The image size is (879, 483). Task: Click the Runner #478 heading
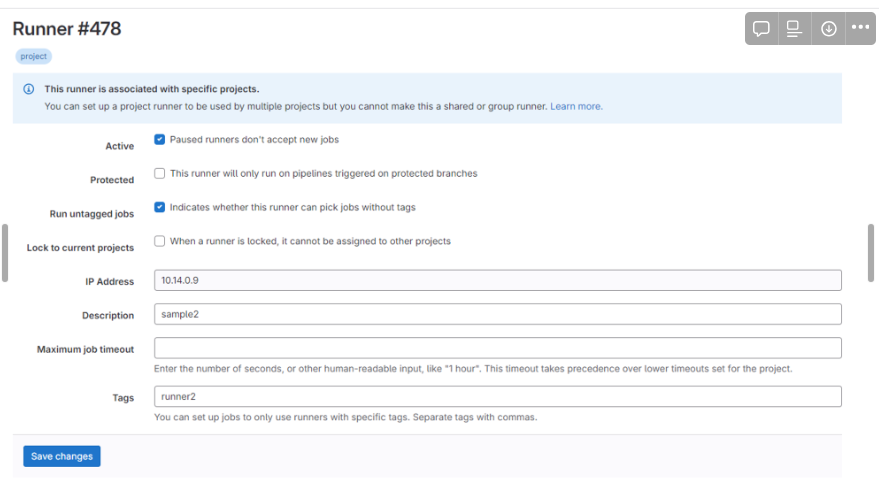[x=67, y=29]
